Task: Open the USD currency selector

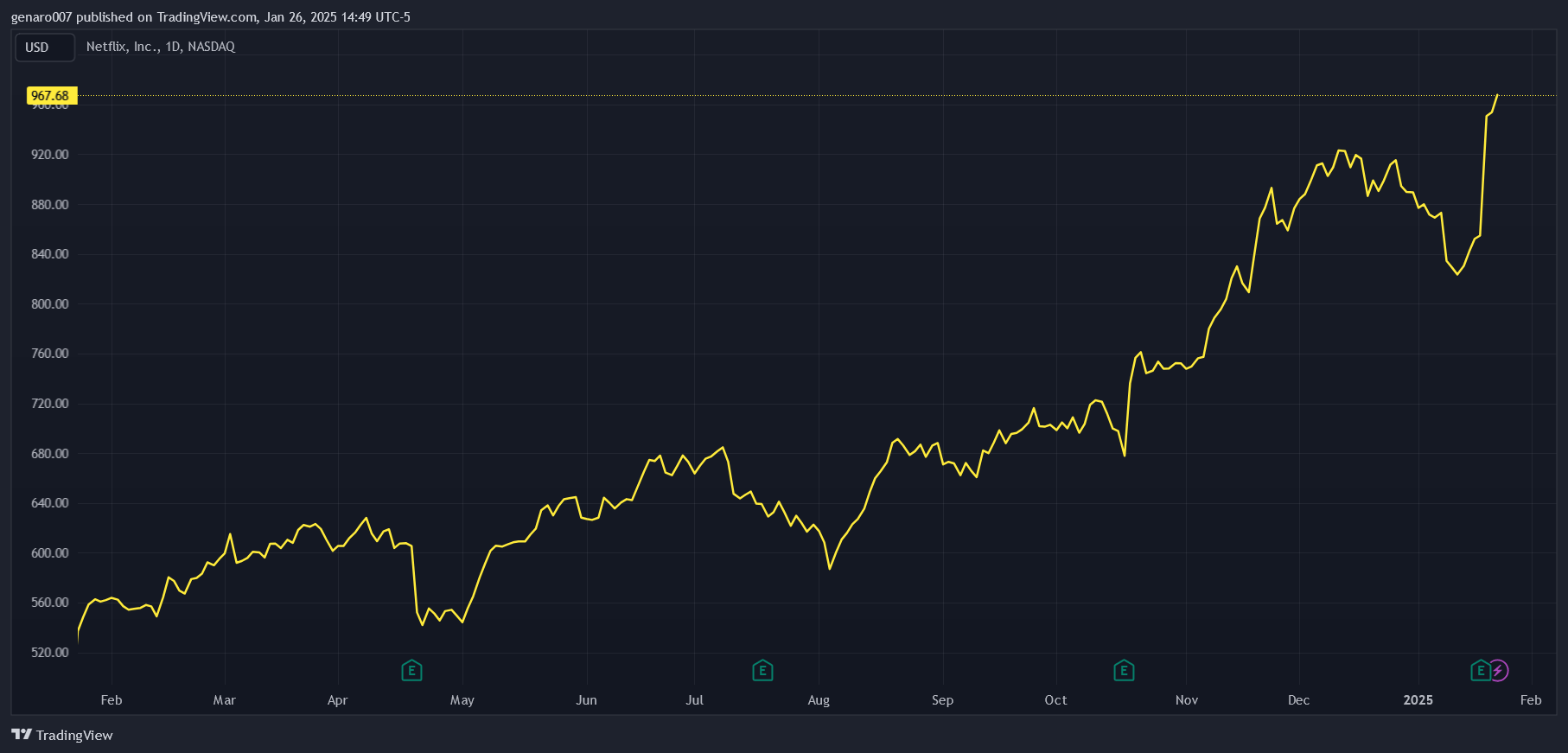Action: (45, 47)
